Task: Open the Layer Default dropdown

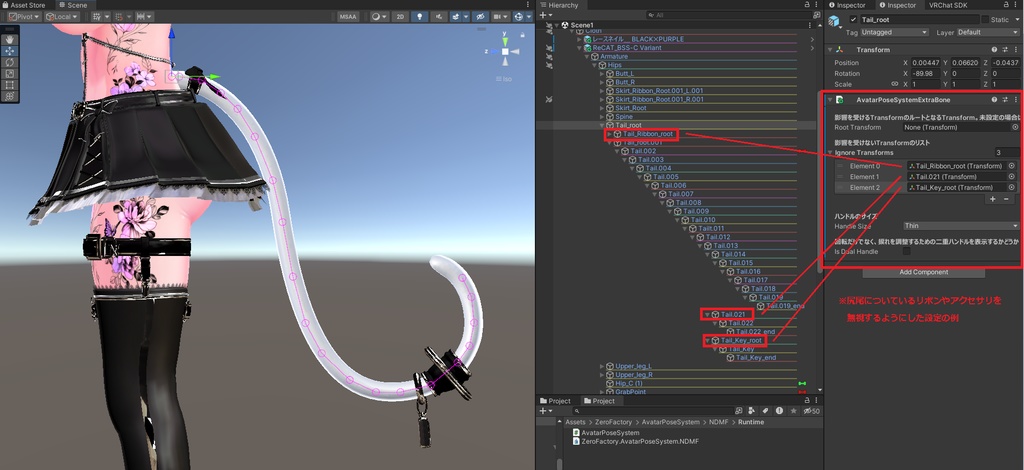Action: coord(988,32)
